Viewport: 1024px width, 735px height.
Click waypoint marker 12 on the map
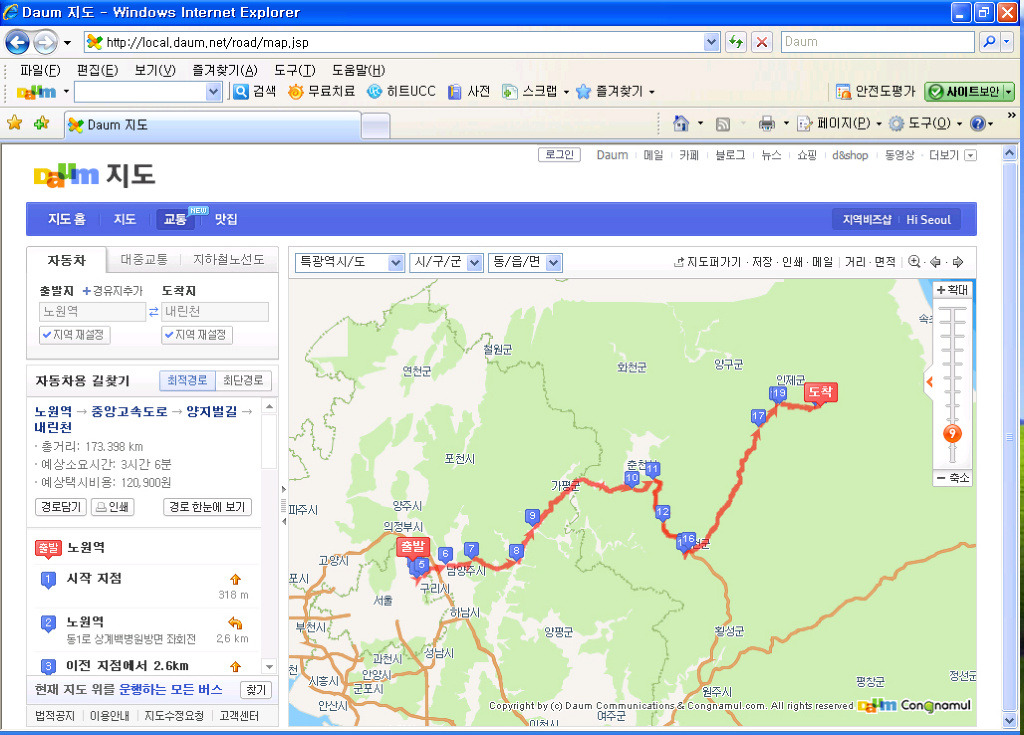[662, 512]
